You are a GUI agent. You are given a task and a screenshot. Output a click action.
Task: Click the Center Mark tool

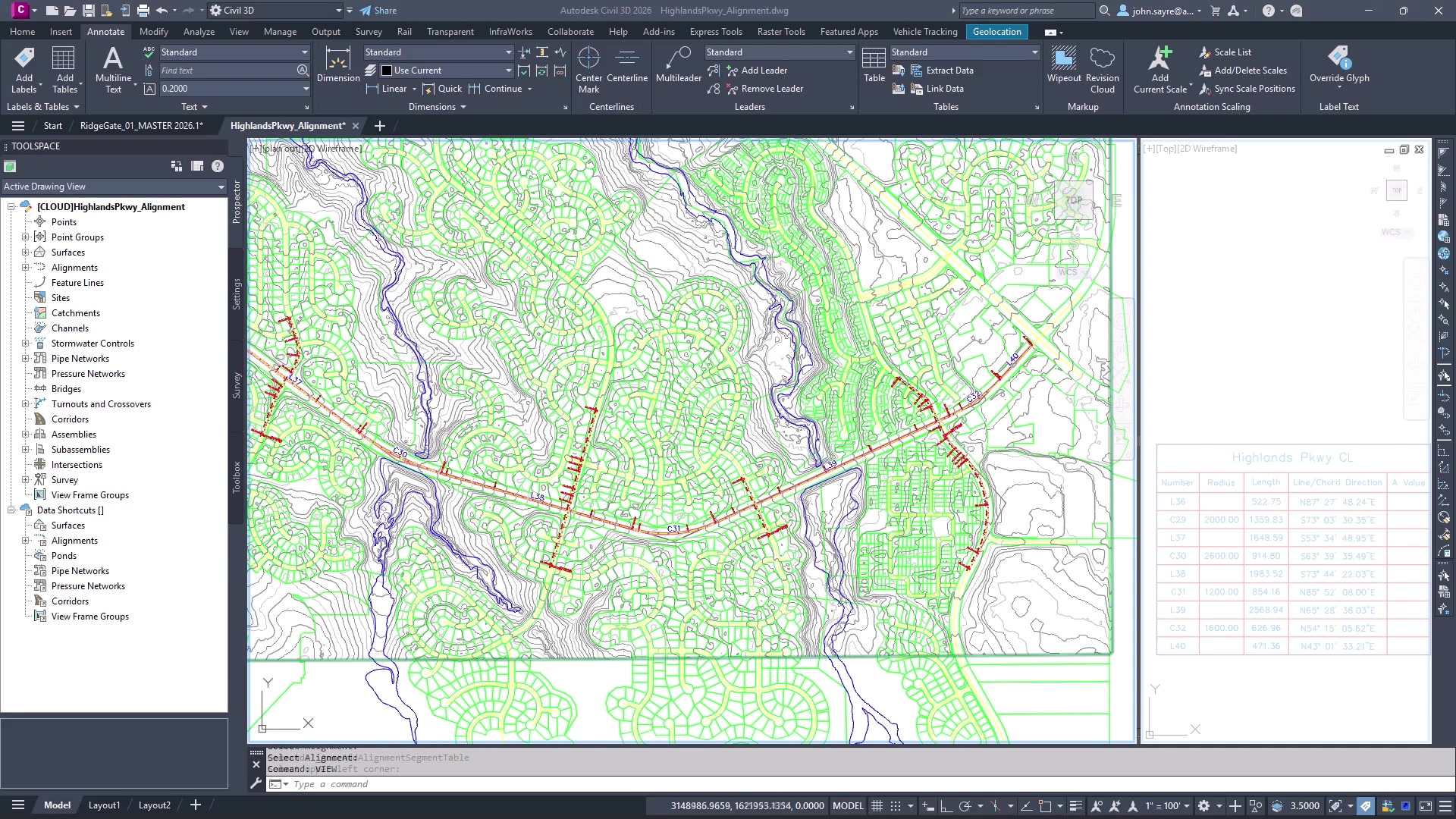pos(588,69)
